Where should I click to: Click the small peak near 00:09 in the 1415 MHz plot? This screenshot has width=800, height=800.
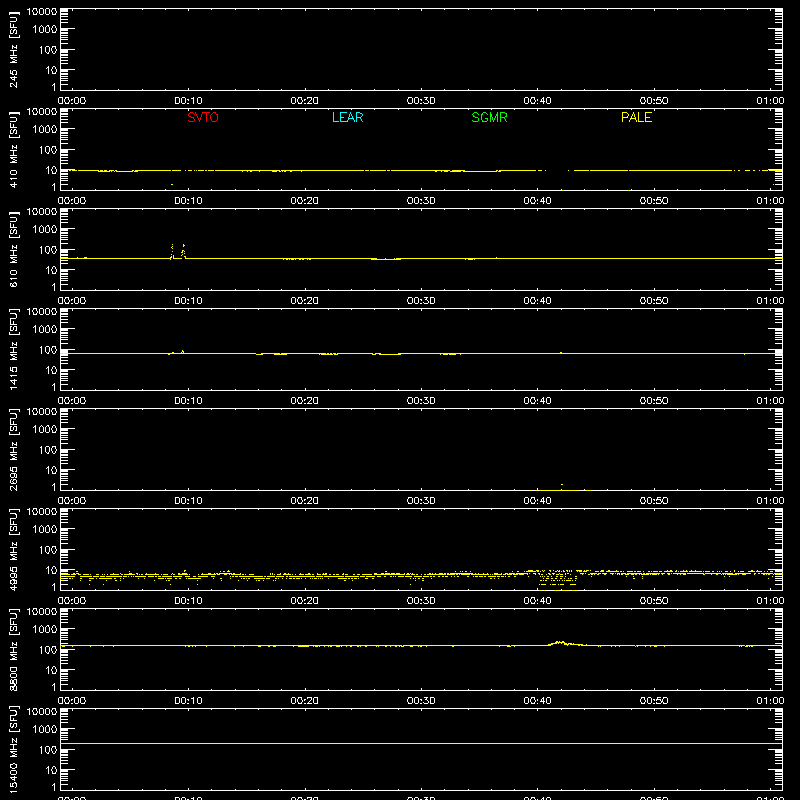tap(182, 352)
